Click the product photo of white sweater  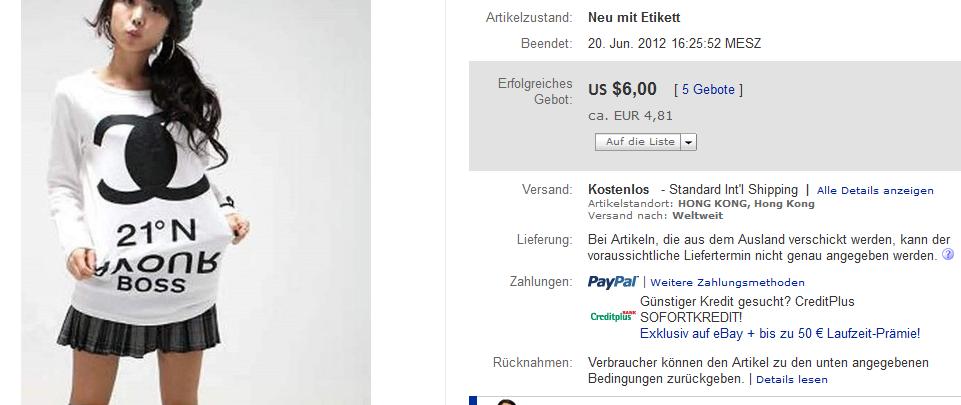point(196,202)
